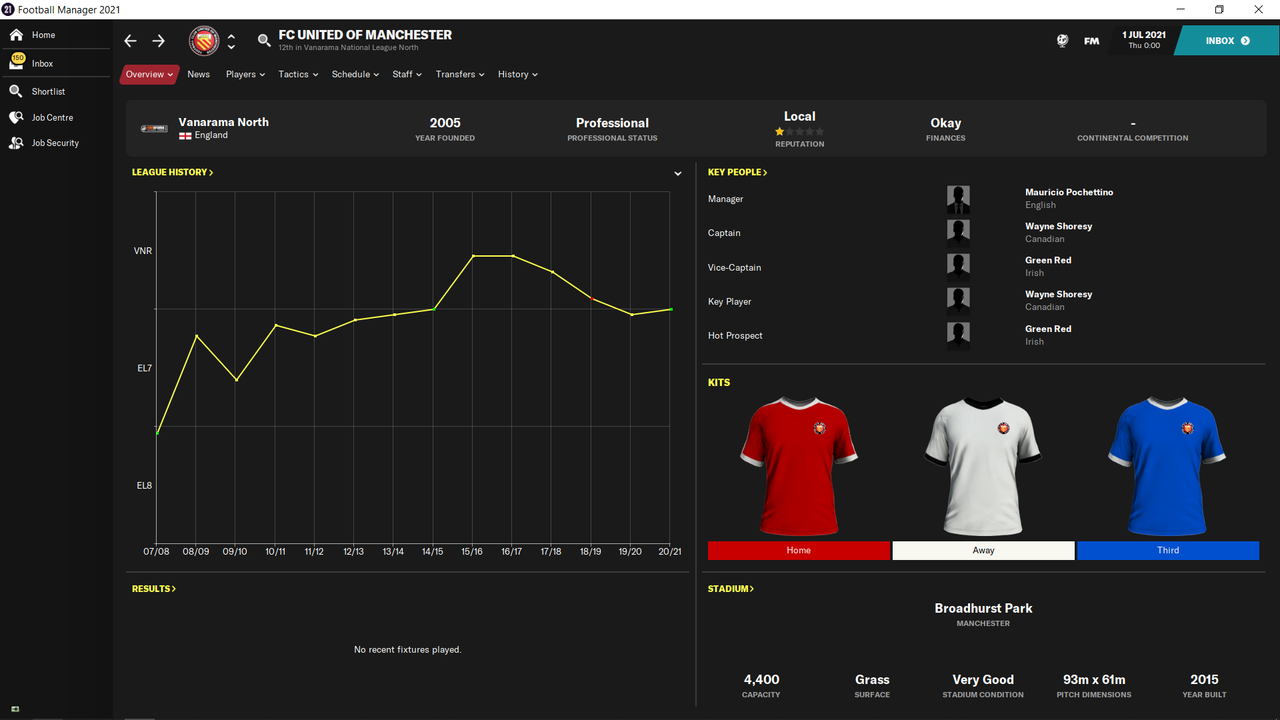Open the Job Centre sidebar icon

pyautogui.click(x=16, y=117)
